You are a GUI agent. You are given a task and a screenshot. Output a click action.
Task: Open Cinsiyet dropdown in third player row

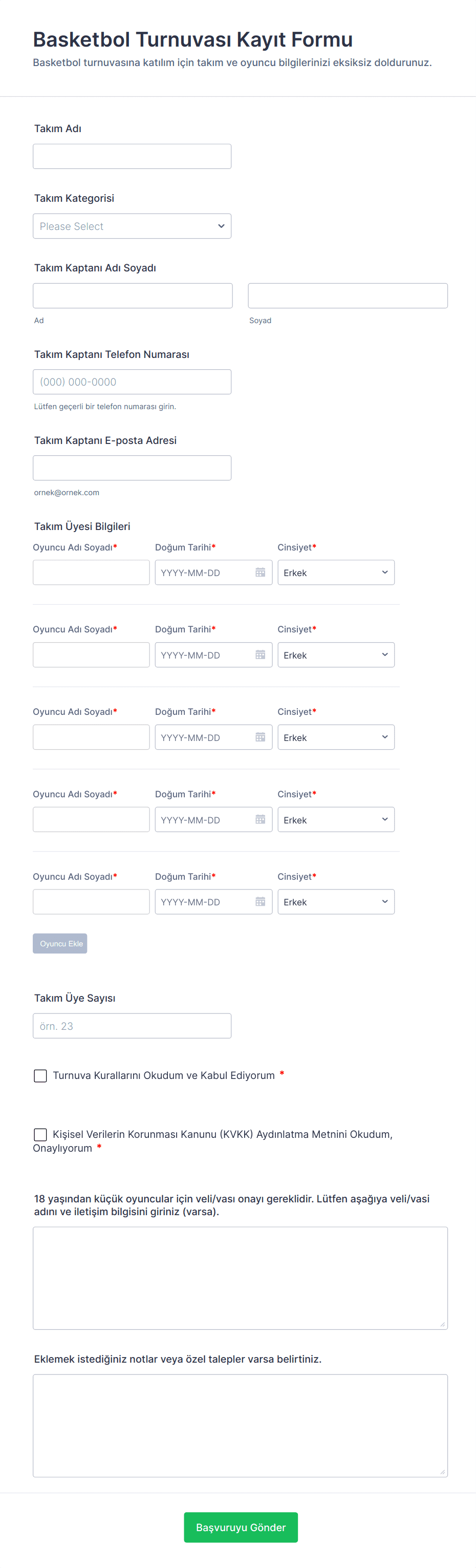(335, 737)
